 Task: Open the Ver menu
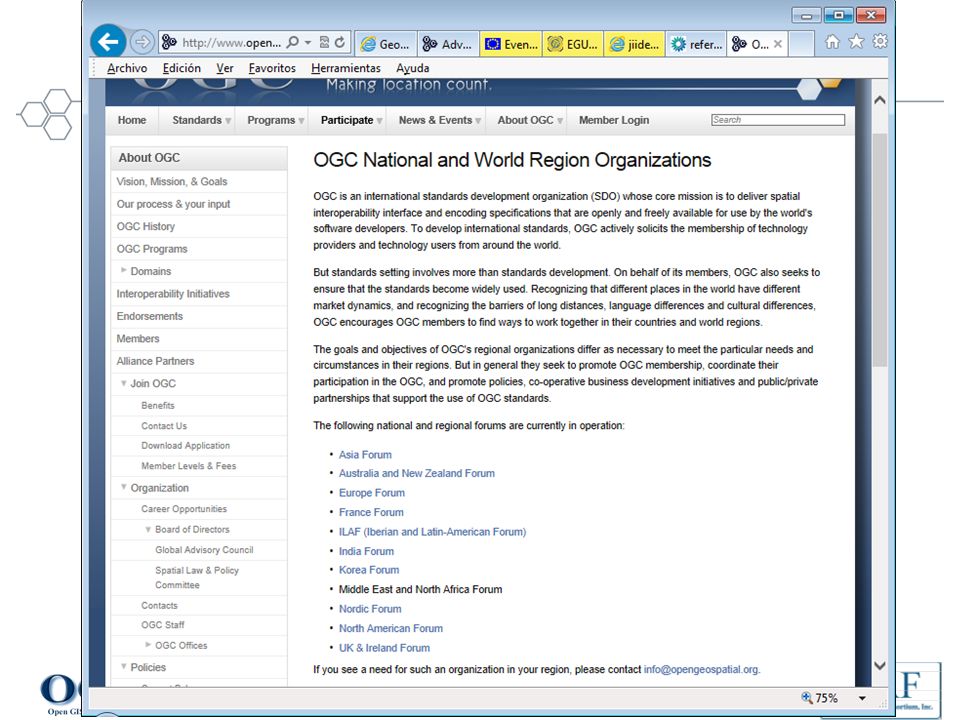tap(225, 68)
